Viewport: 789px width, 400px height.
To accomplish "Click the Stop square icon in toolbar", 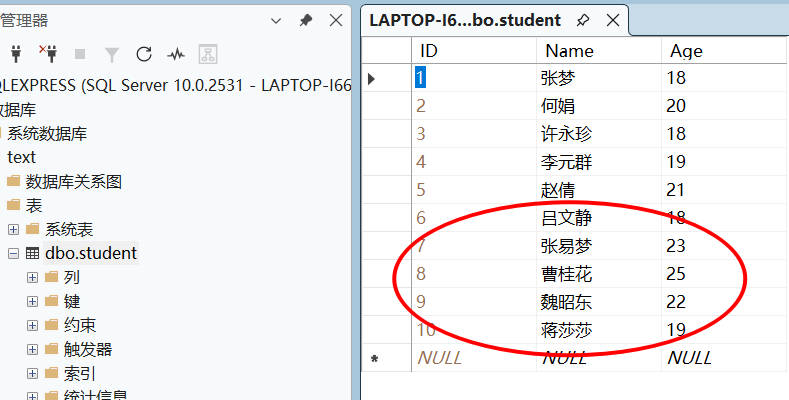I will click(80, 54).
